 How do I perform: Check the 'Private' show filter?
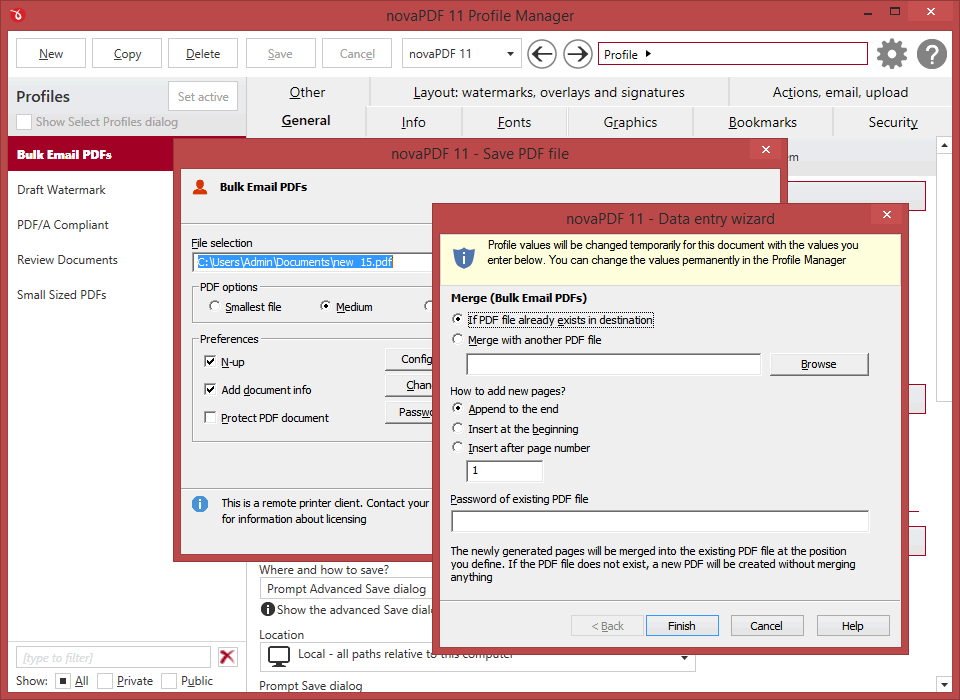[105, 680]
